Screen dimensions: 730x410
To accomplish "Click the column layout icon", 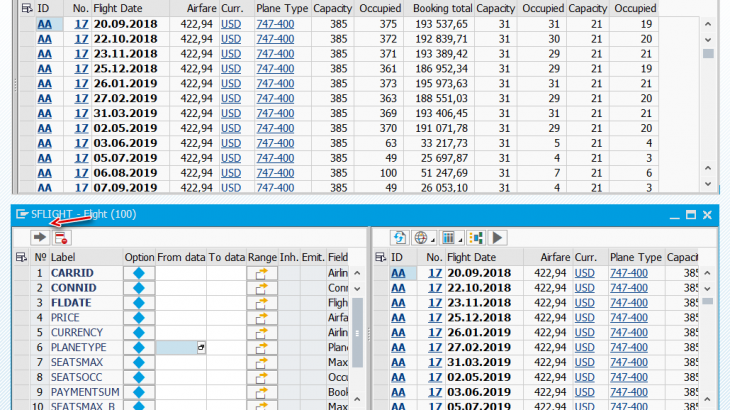I will pos(448,238).
